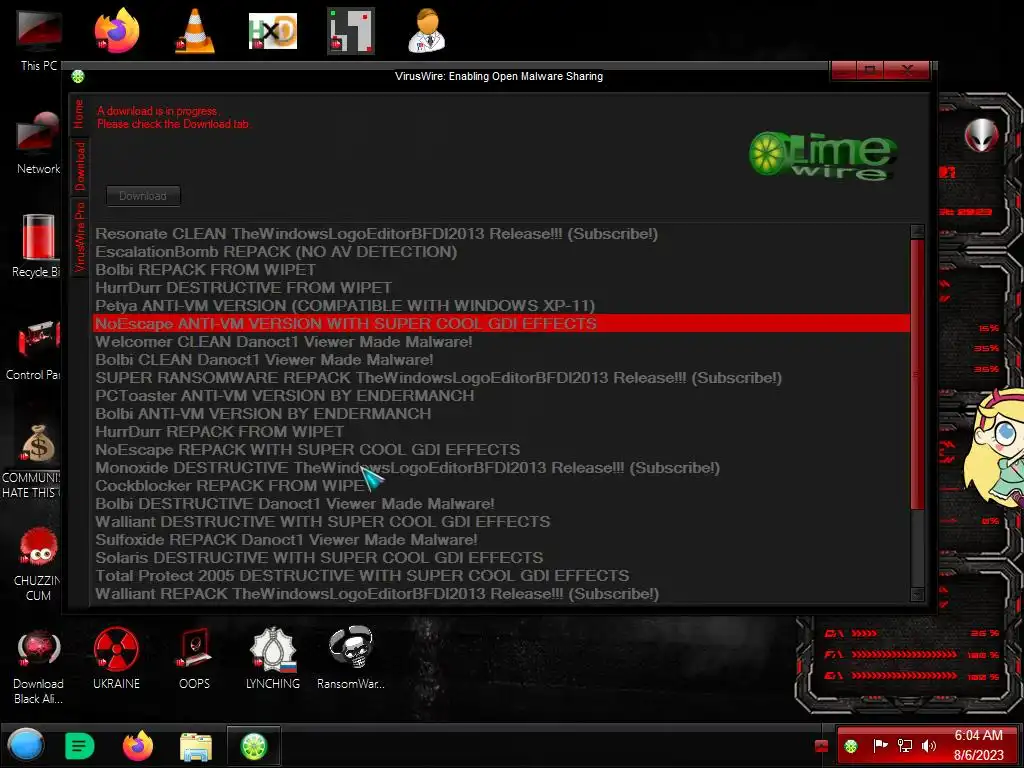Screen dimensions: 1024x768
Task: Click the red scrollbar thumb in list
Action: point(918,374)
